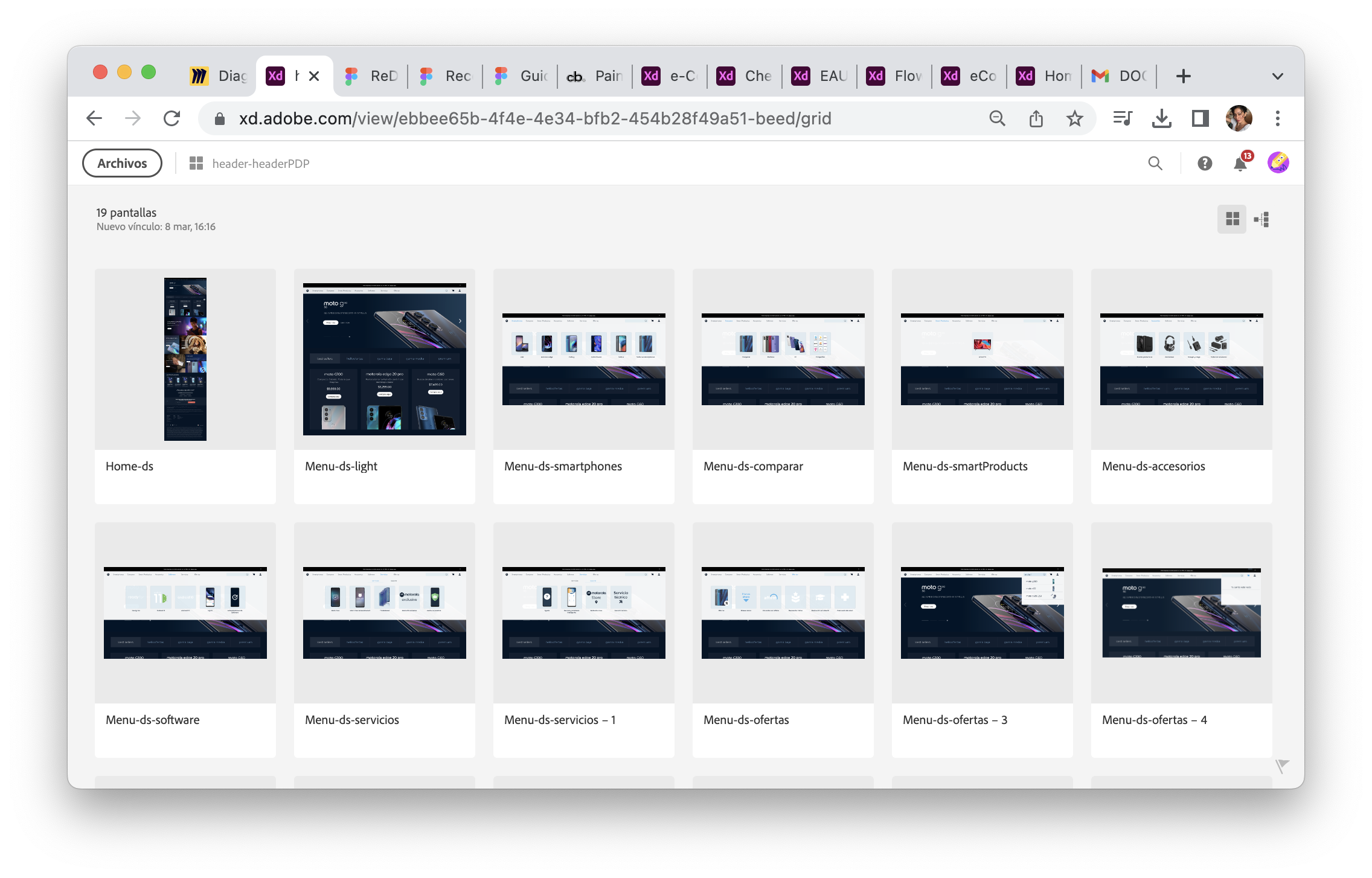Toggle Chrome side panel
This screenshot has height=878, width=1372.
(x=1200, y=118)
